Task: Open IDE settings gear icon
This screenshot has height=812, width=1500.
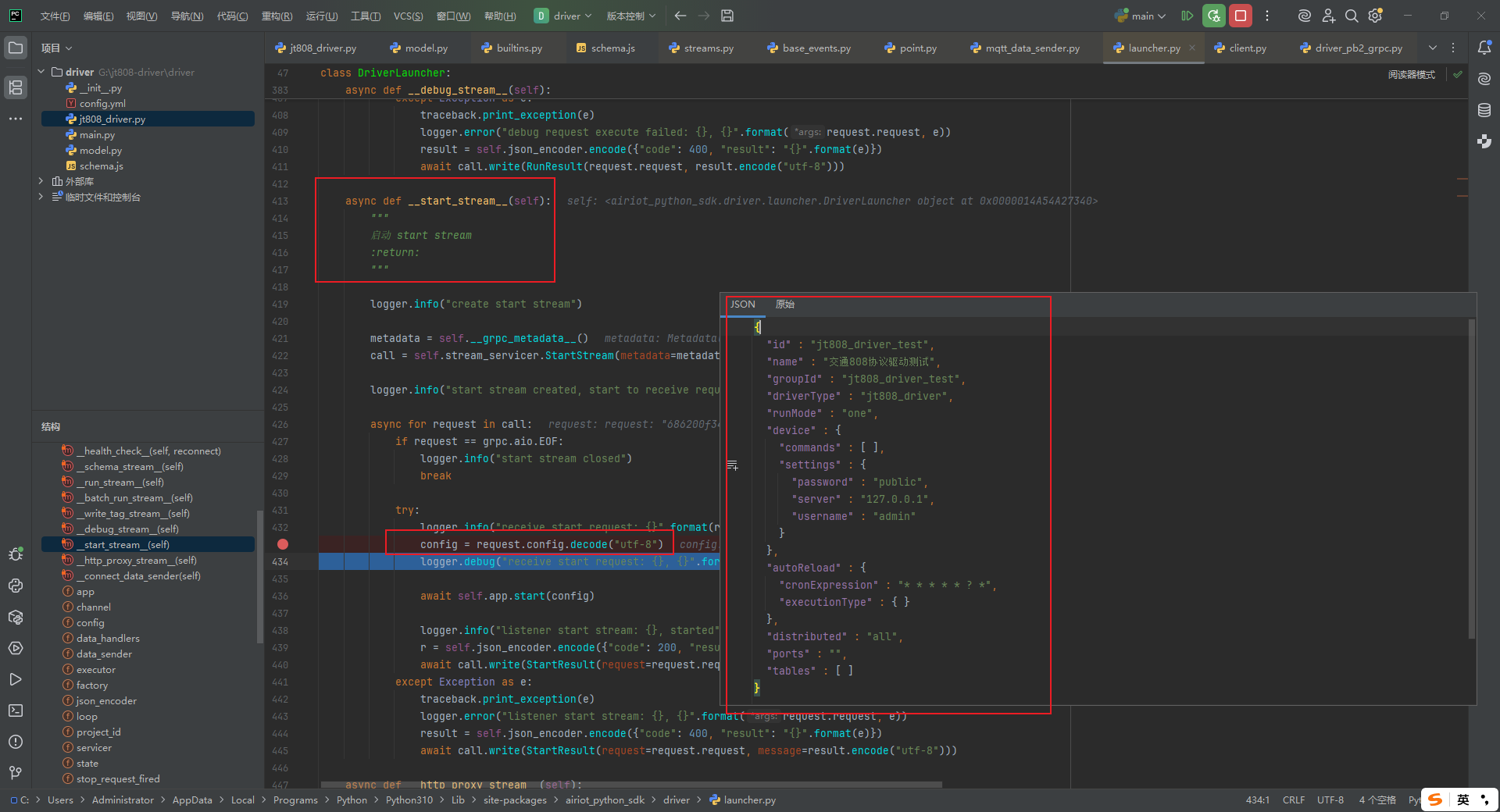Action: (x=1376, y=16)
